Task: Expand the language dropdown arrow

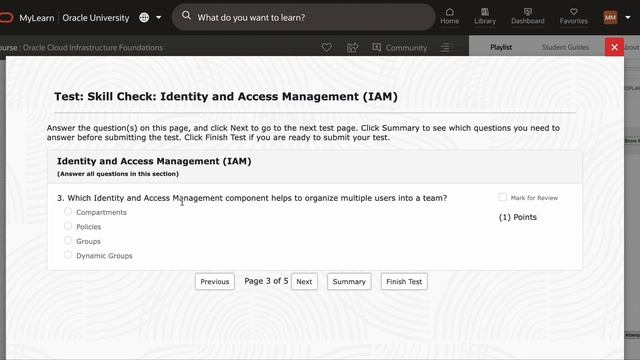Action: pos(159,18)
